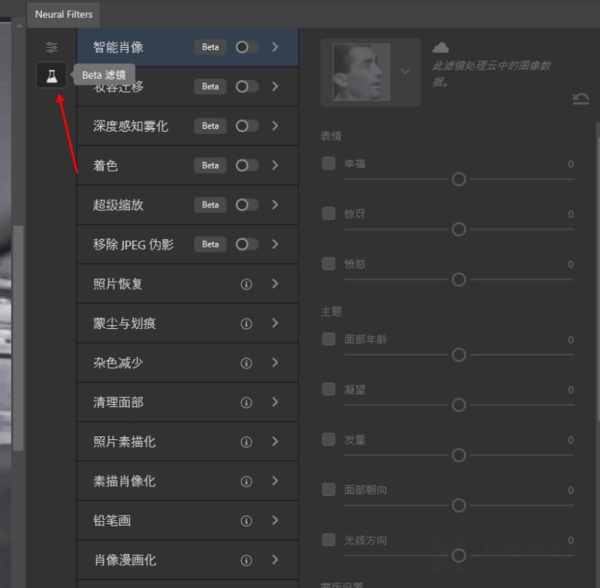Expand 智能肖像 with its chevron arrow
Viewport: 600px width, 588px height.
tap(275, 47)
